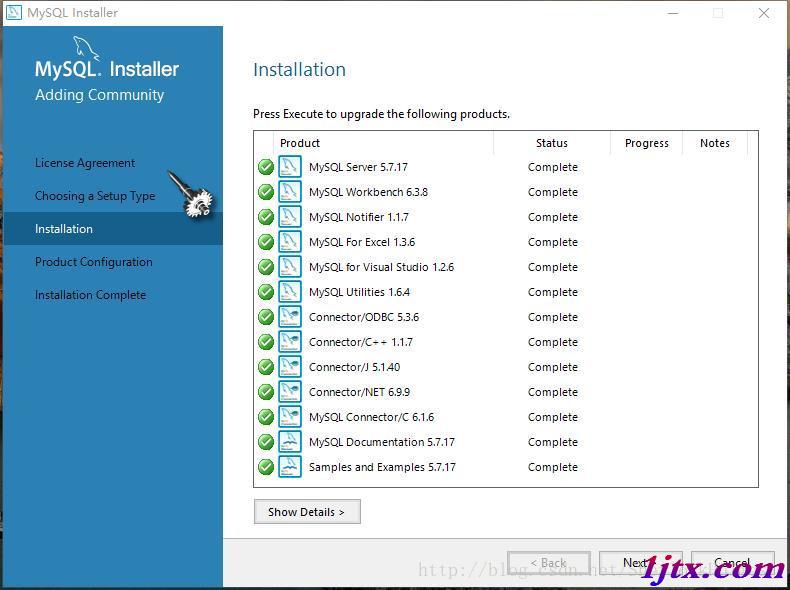Image resolution: width=790 pixels, height=590 pixels.
Task: Select the MySQL Notifier 1.1.7 row text
Action: 359,217
